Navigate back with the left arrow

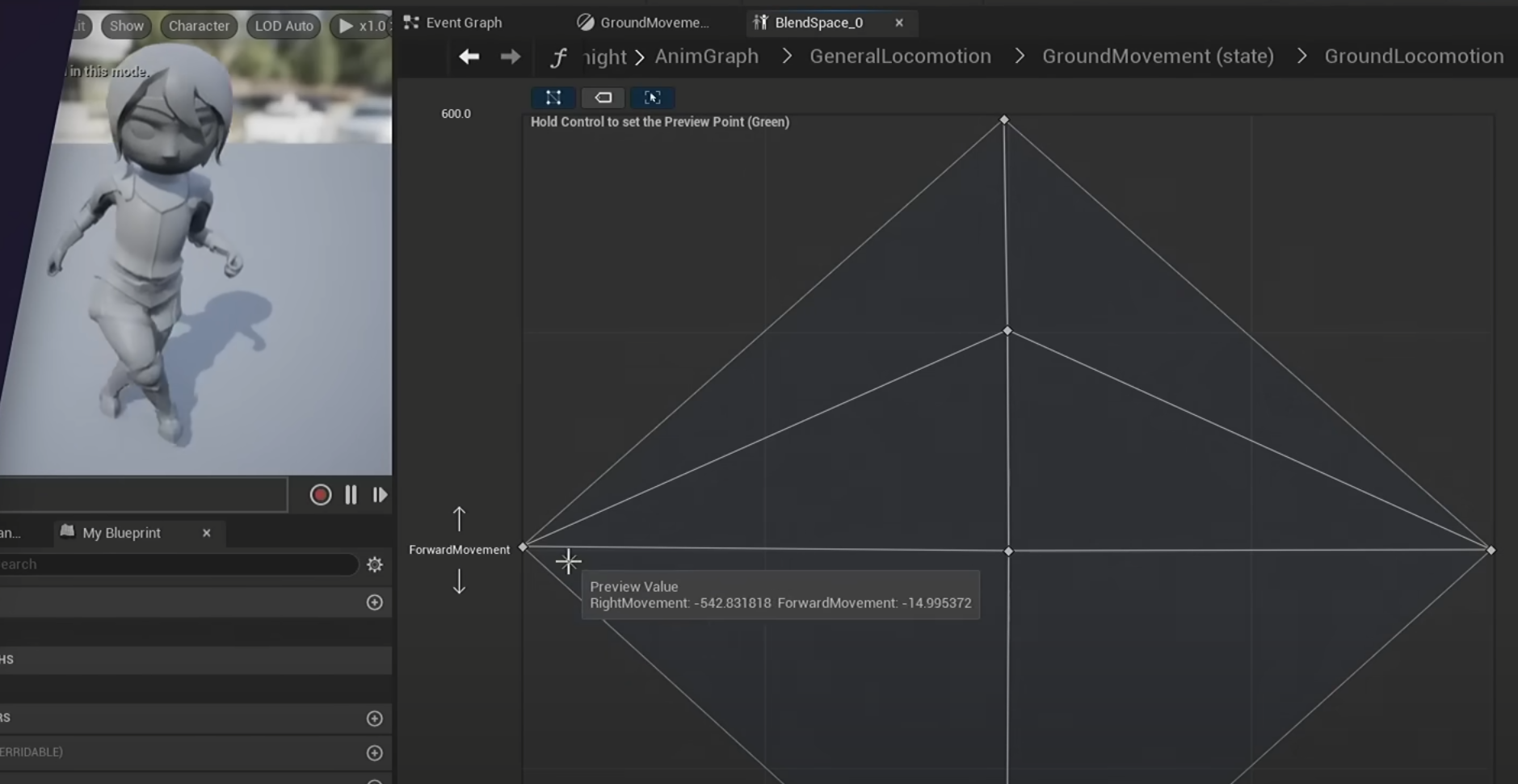point(469,57)
